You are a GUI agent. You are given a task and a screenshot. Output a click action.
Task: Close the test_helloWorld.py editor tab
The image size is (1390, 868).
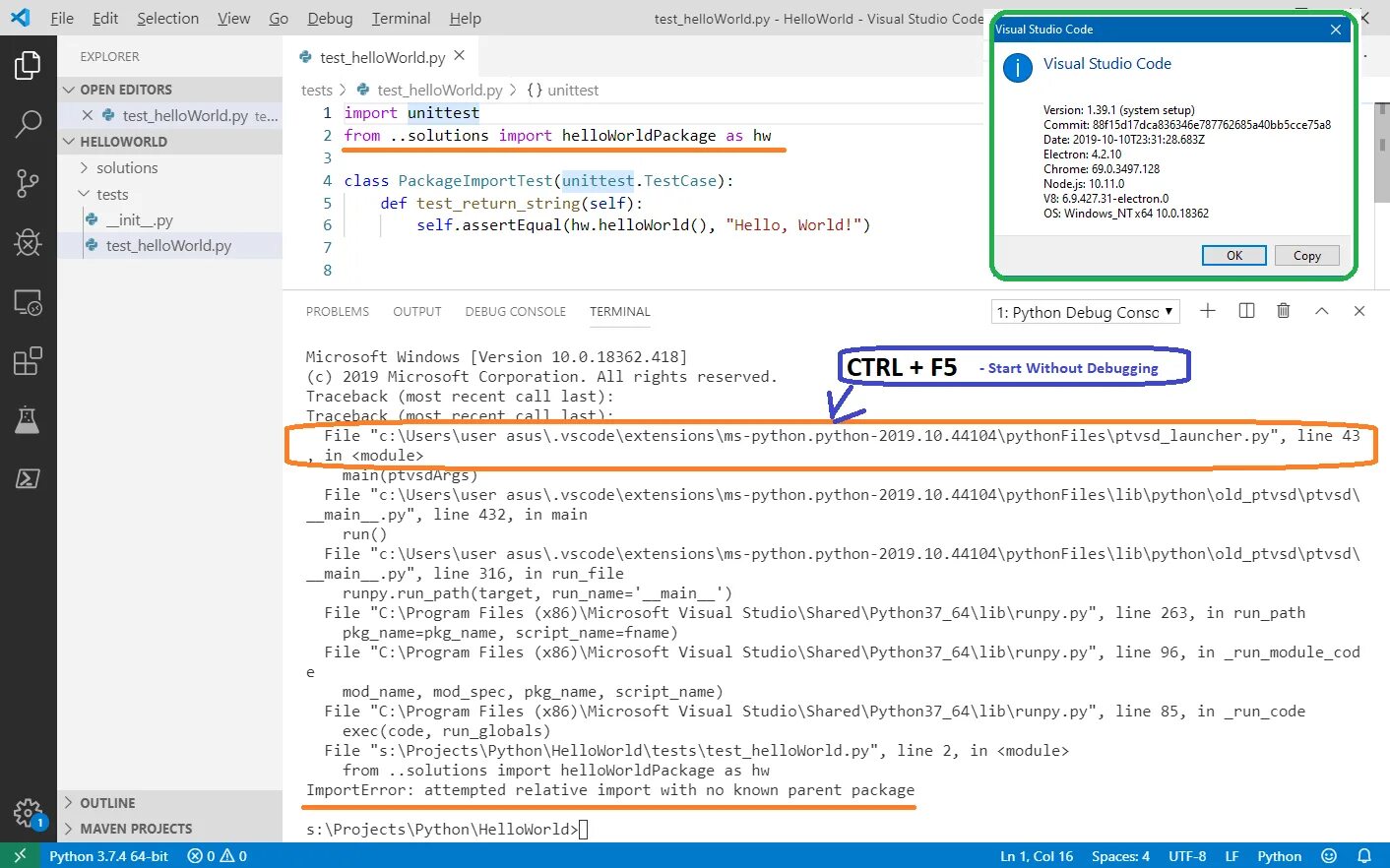point(460,56)
